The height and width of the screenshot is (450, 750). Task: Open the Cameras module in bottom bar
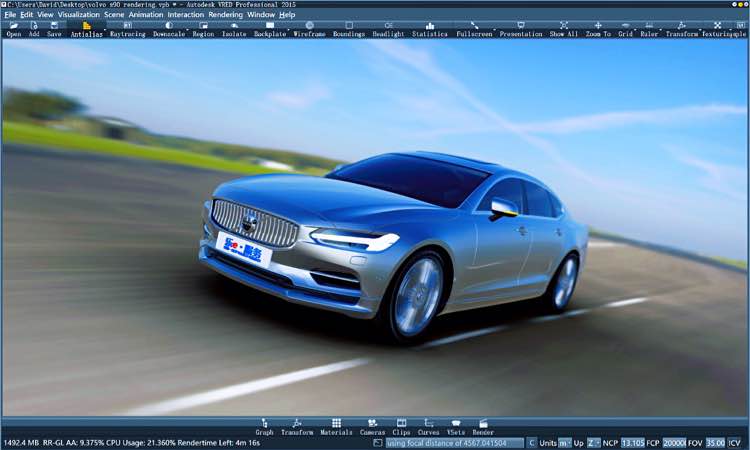click(372, 427)
